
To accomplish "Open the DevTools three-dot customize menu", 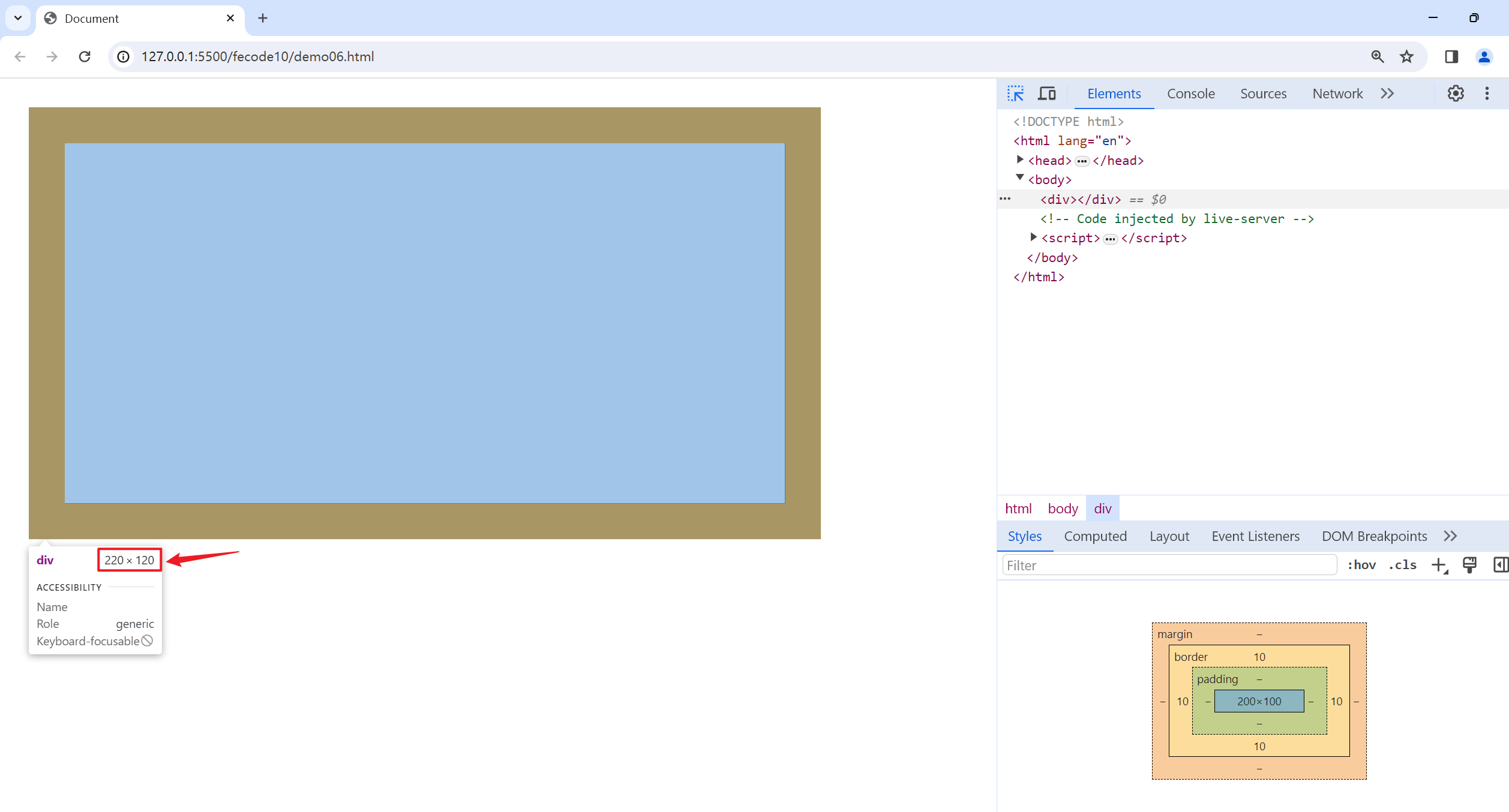I will click(x=1487, y=94).
